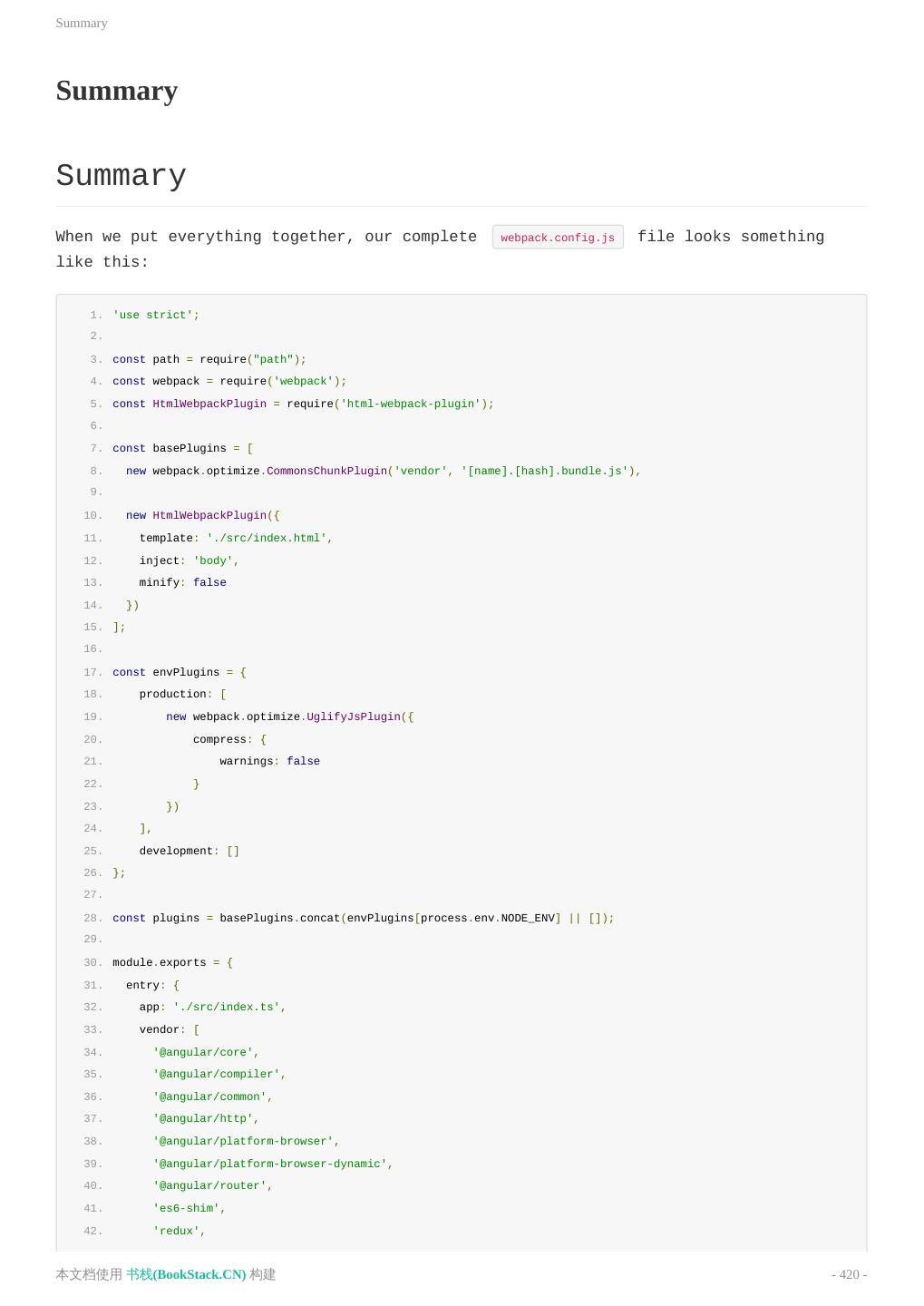
Task: Click the 'redux' vendor entry line
Action: click(x=179, y=1231)
